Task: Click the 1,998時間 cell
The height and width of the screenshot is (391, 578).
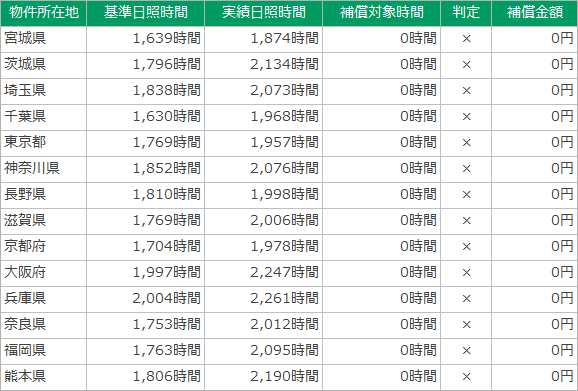Action: [x=264, y=195]
